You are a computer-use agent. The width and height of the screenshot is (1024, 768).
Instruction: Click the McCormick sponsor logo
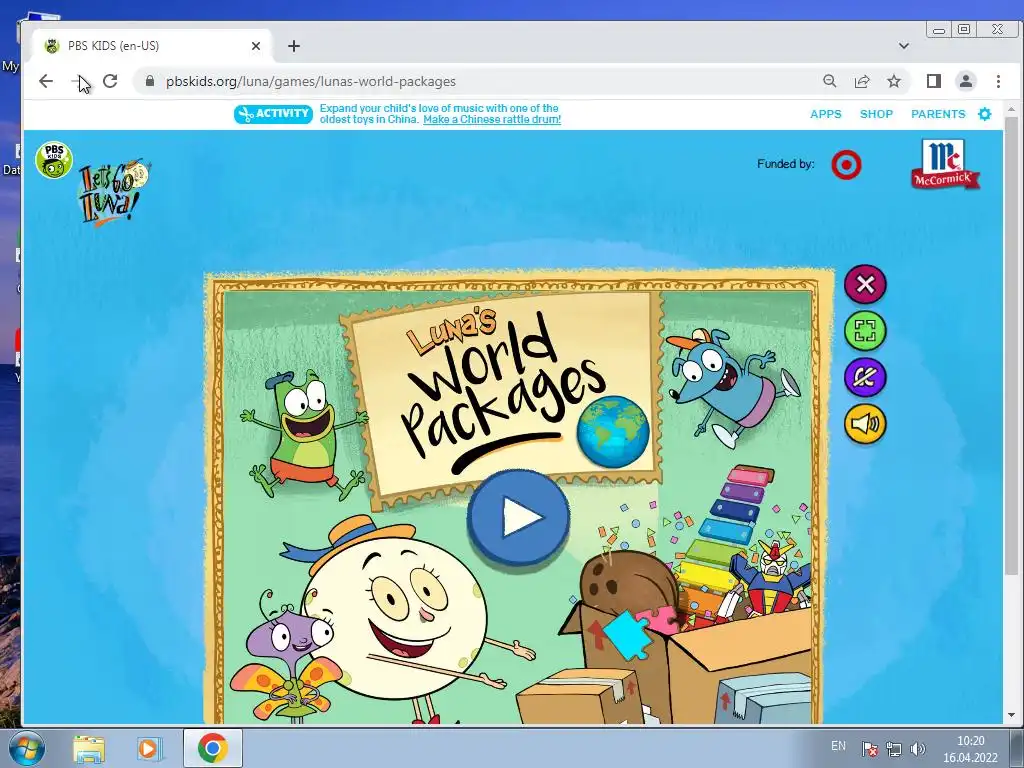(945, 165)
